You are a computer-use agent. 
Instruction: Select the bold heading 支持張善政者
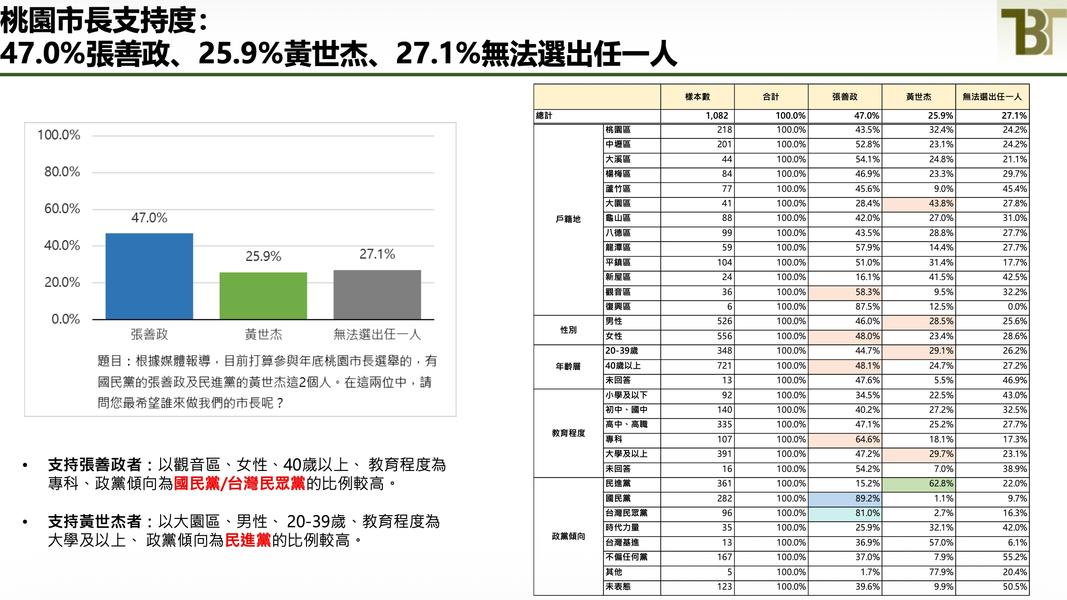click(95, 465)
